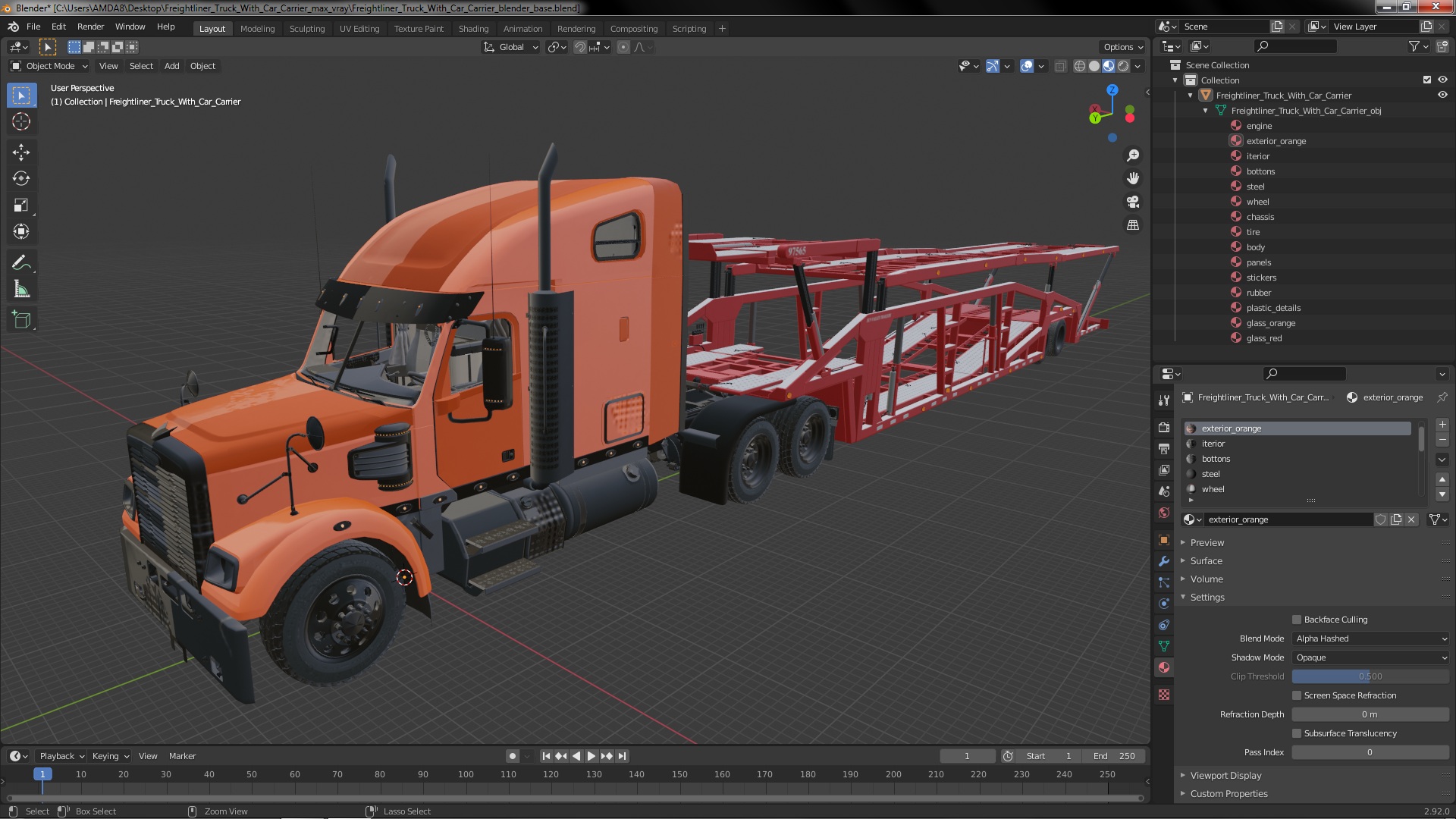Collapse the Settings panel
The image size is (1456, 819).
[x=1207, y=597]
